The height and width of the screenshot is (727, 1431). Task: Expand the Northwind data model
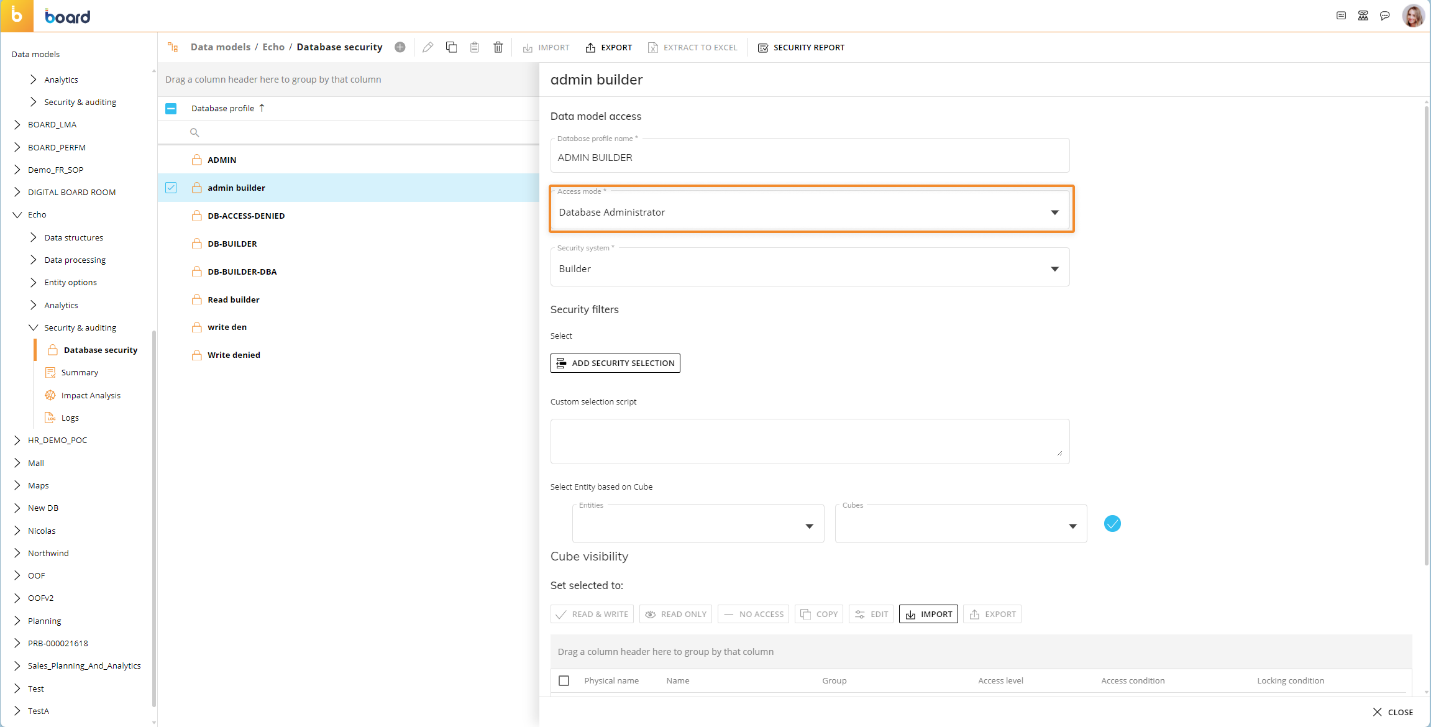(x=17, y=553)
